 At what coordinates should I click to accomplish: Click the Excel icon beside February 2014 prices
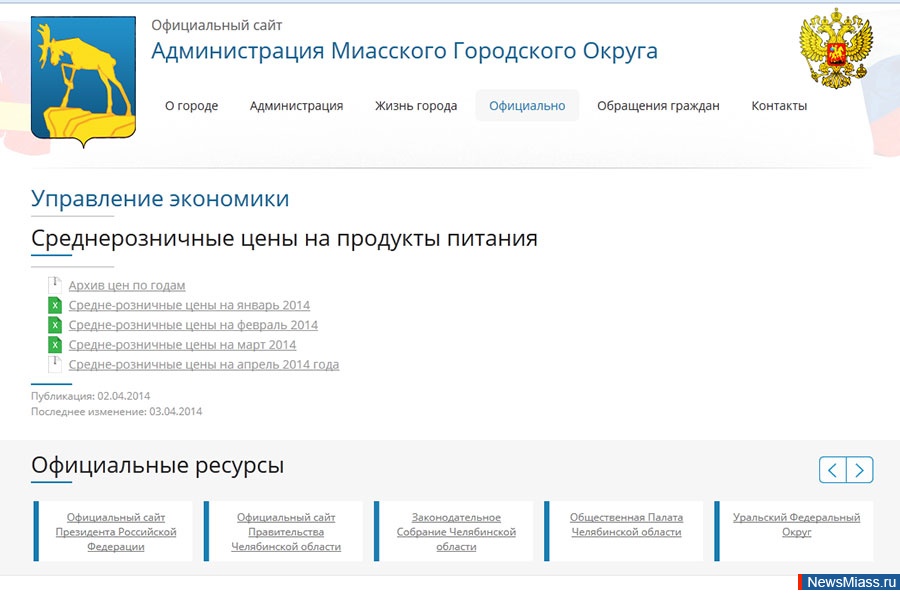[55, 325]
